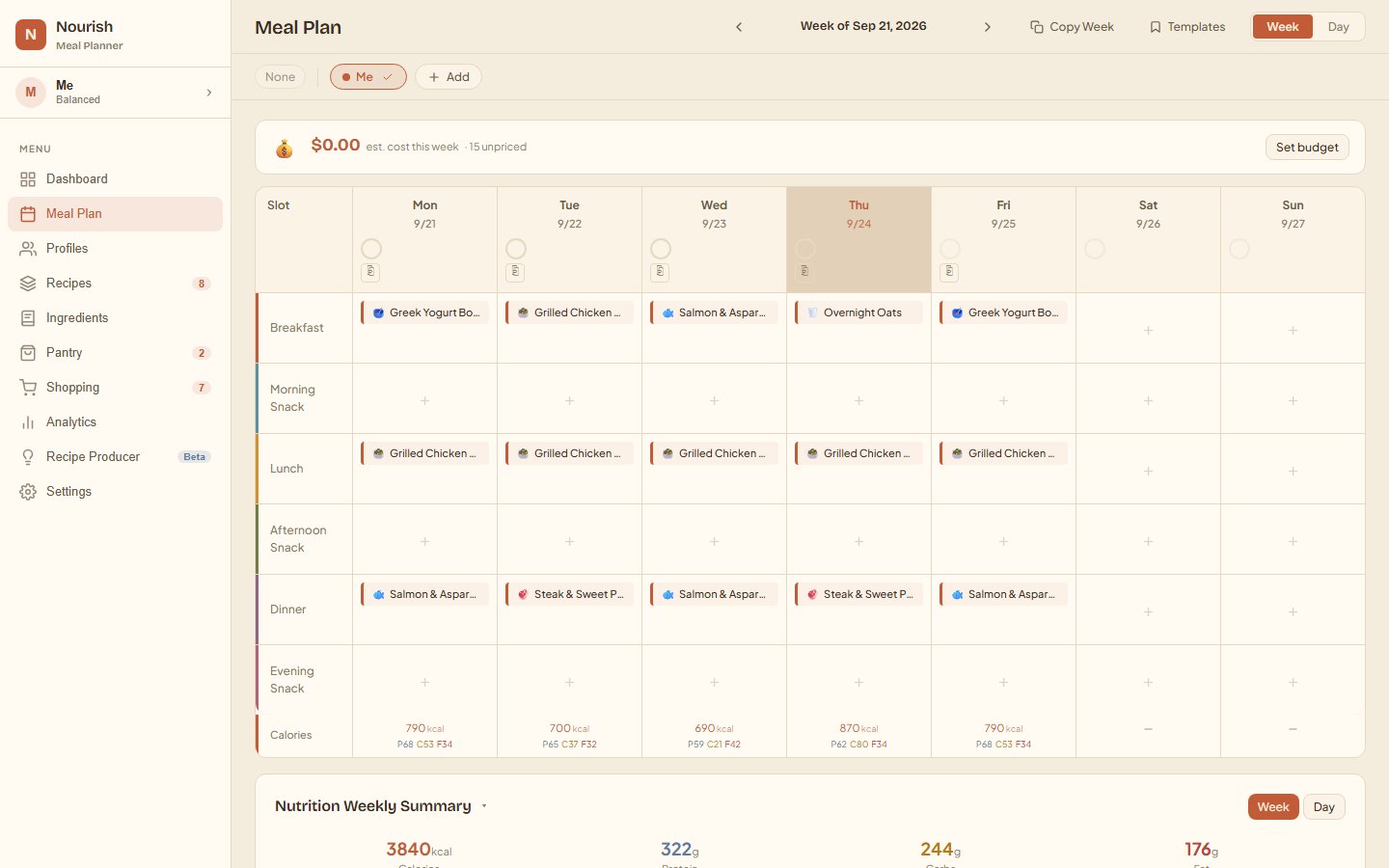Switch to Day view tab at top
1389x868 pixels.
point(1338,27)
